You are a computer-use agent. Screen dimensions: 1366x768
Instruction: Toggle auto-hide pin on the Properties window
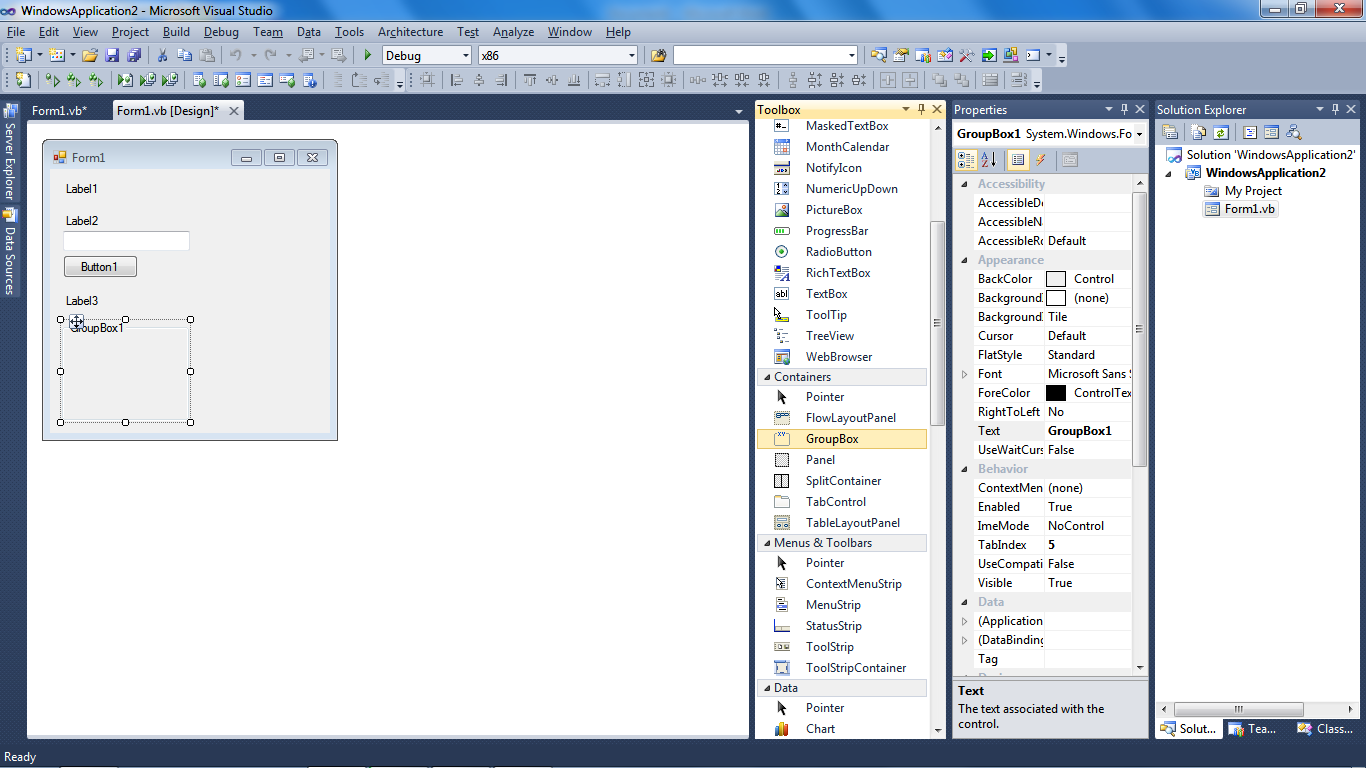click(x=1124, y=109)
